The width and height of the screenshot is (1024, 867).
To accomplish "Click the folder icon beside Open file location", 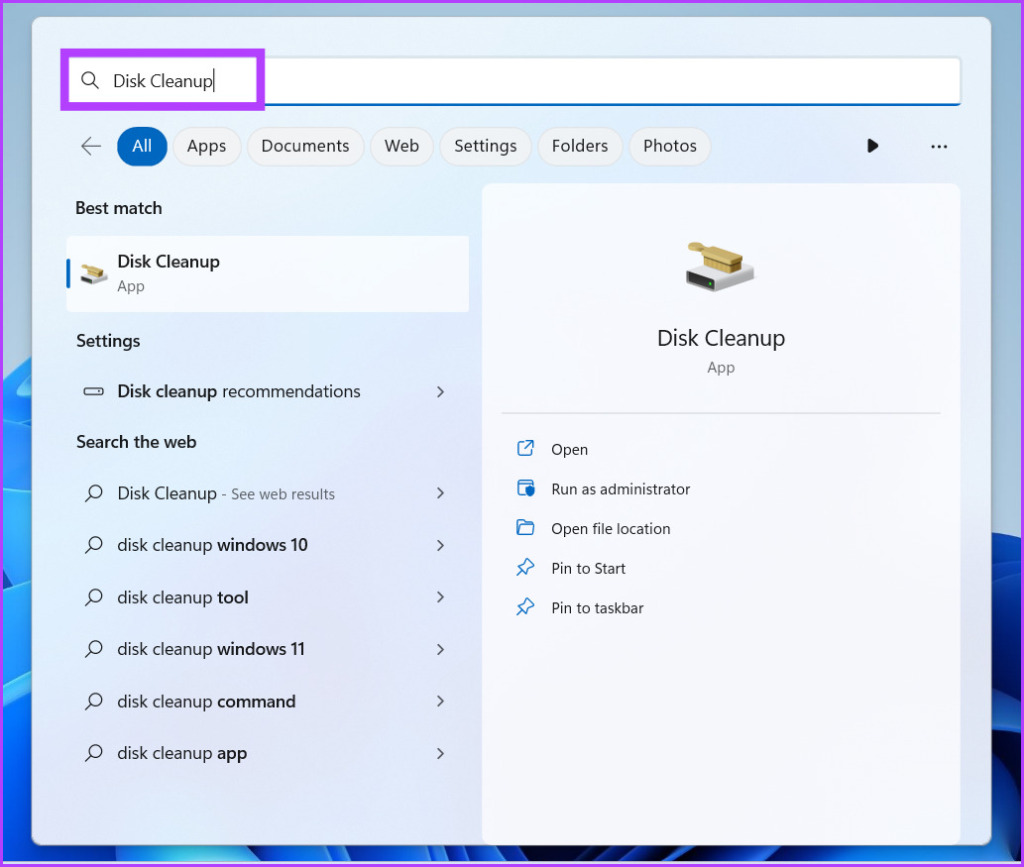I will click(x=526, y=528).
